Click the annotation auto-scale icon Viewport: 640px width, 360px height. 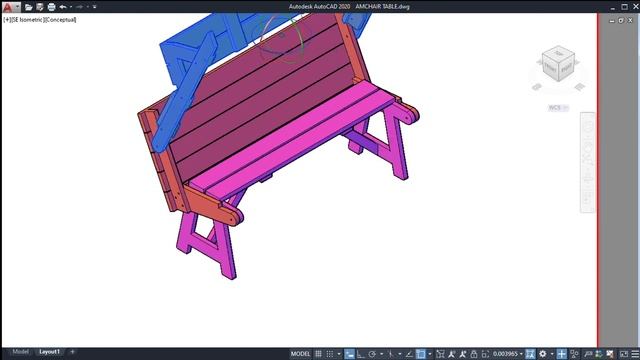(x=451, y=354)
